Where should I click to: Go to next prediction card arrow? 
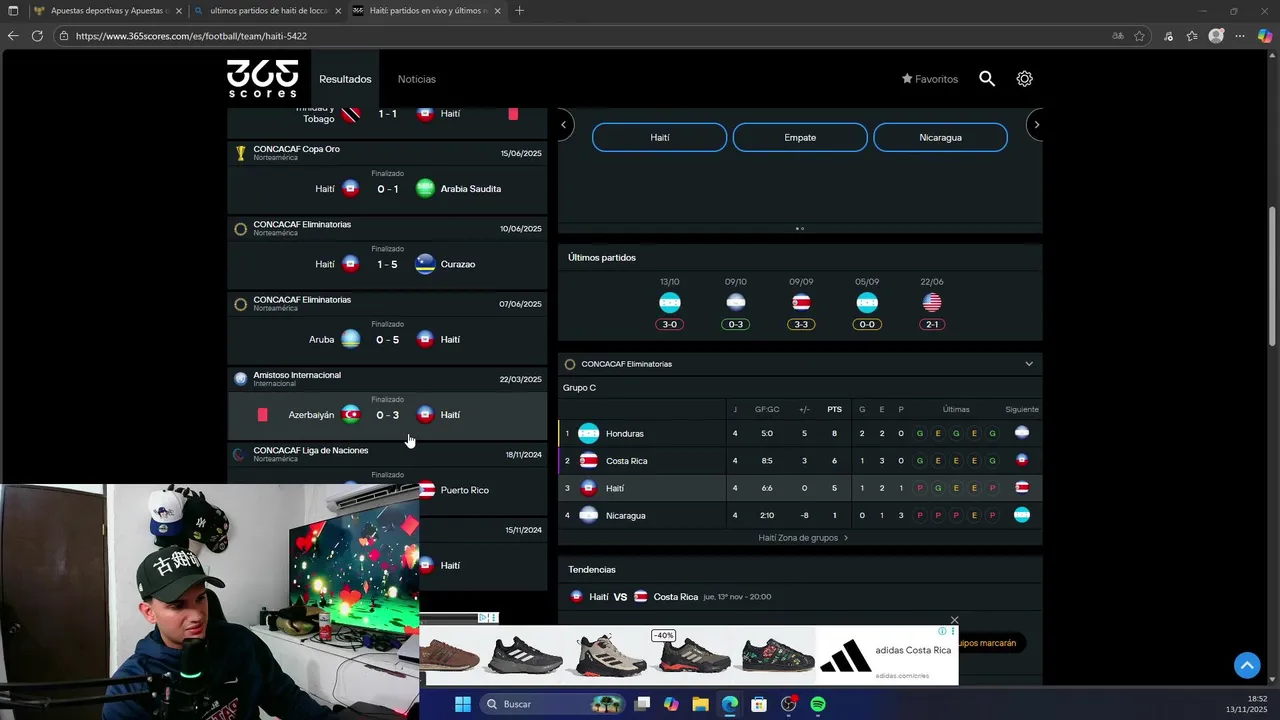coord(1036,125)
